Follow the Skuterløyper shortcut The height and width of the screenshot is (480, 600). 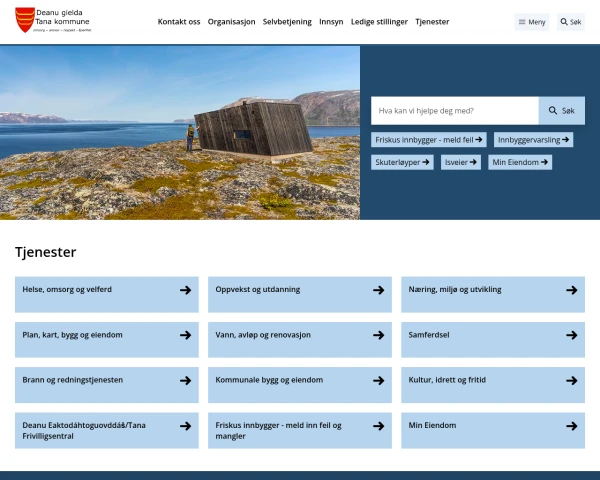click(x=402, y=161)
